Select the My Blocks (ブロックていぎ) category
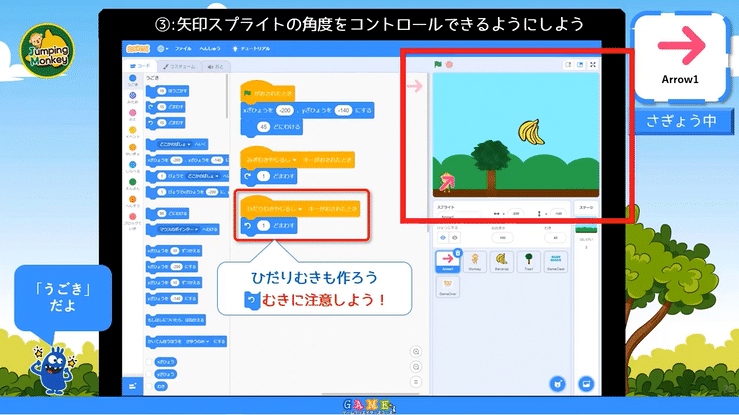 point(132,220)
